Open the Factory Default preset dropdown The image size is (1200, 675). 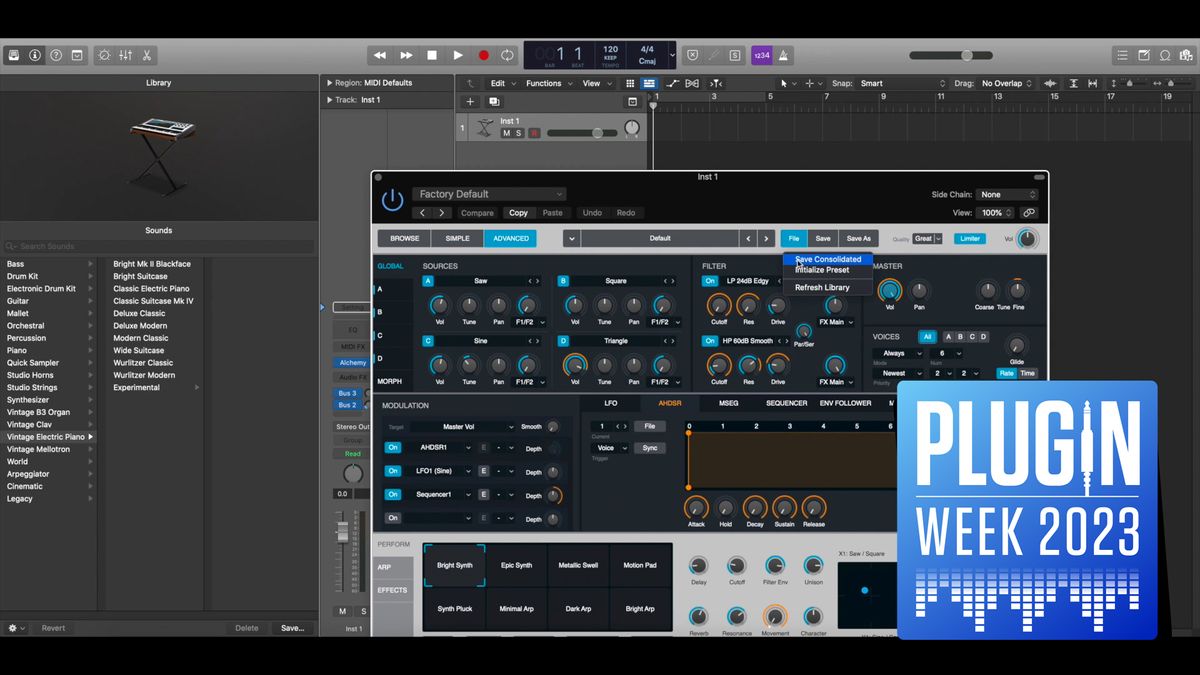[489, 193]
